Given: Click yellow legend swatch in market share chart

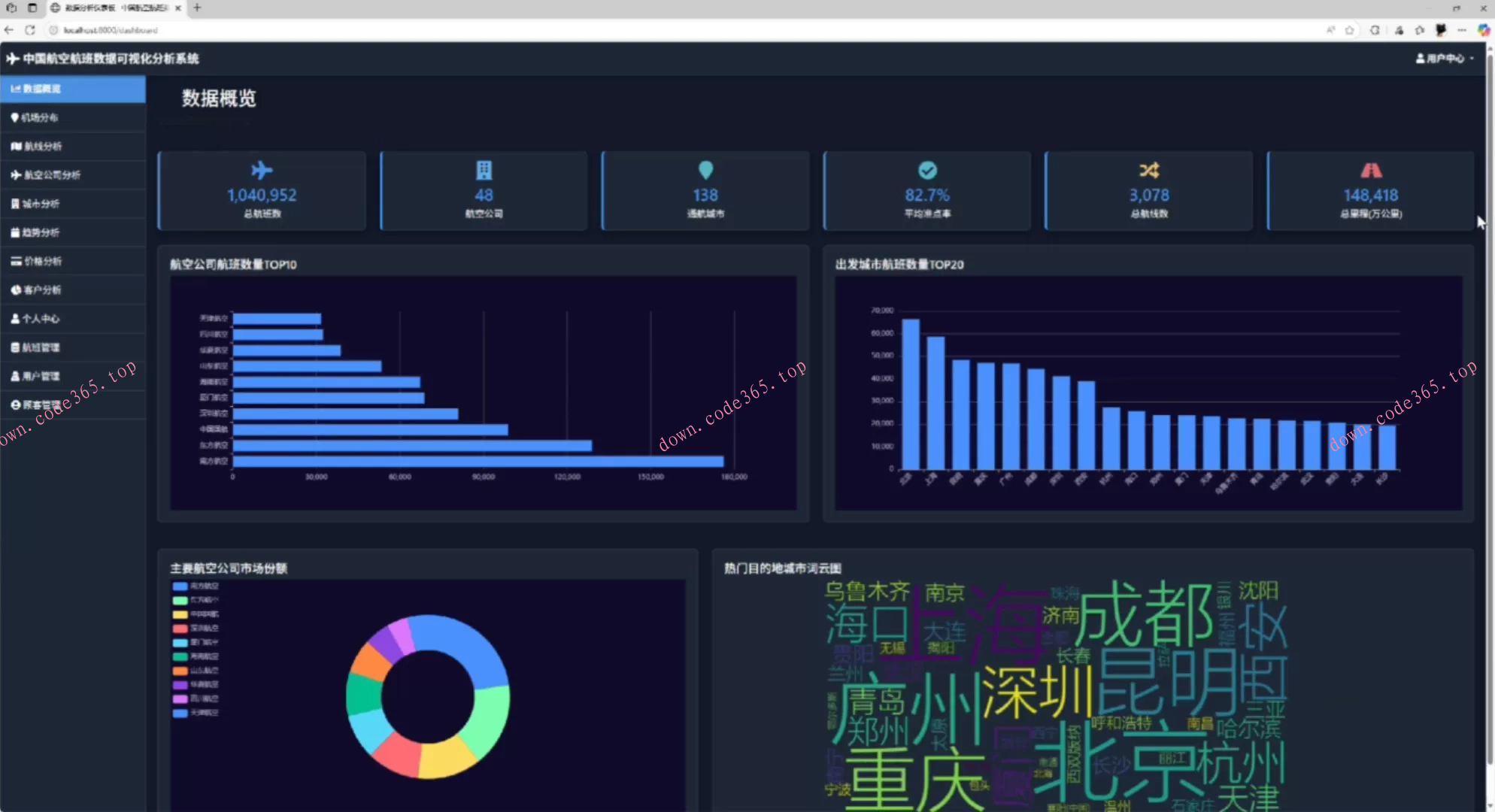Looking at the screenshot, I should point(180,614).
